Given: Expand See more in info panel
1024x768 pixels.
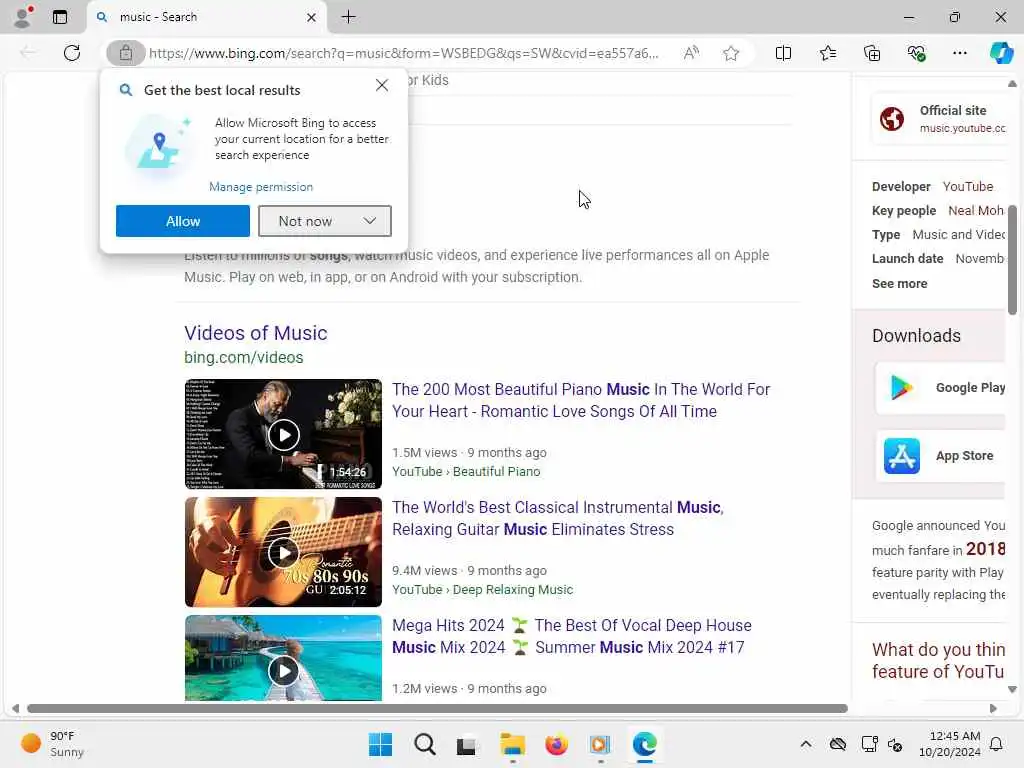Looking at the screenshot, I should pos(899,283).
